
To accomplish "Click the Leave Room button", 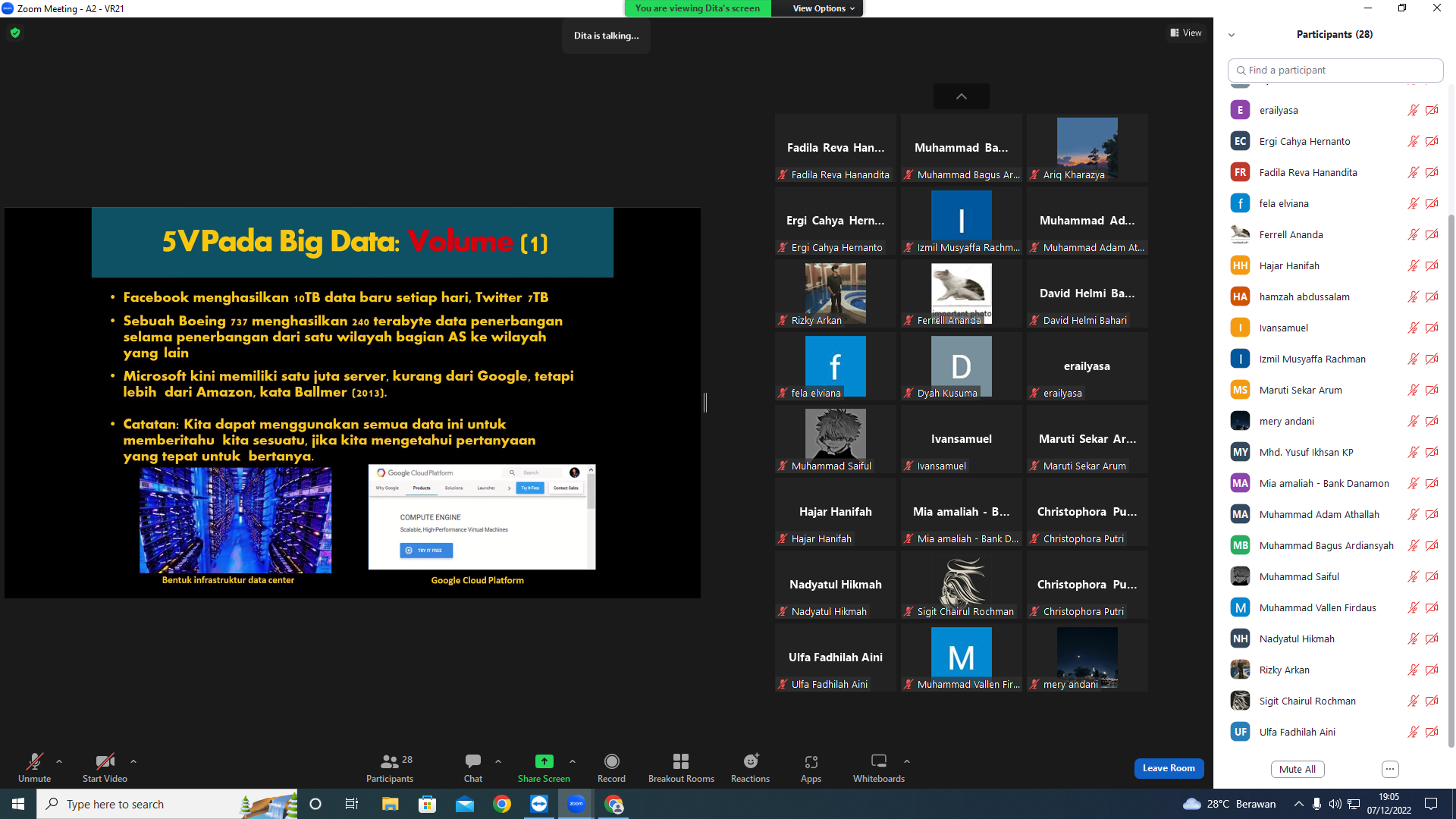I will pyautogui.click(x=1169, y=768).
